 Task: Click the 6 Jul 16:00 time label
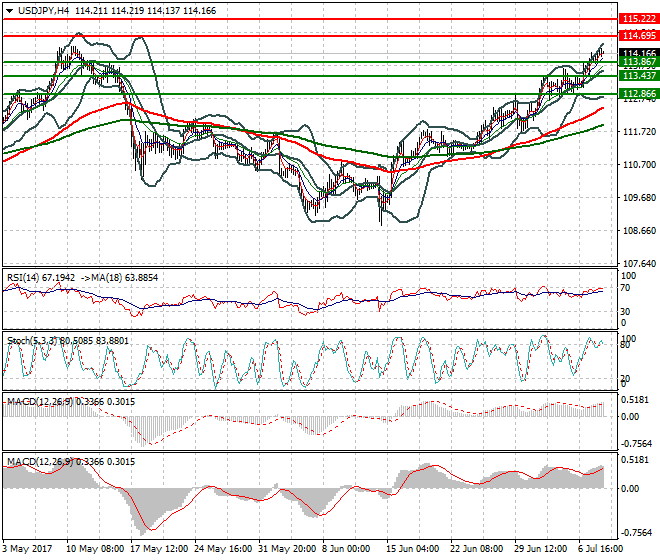pos(600,549)
